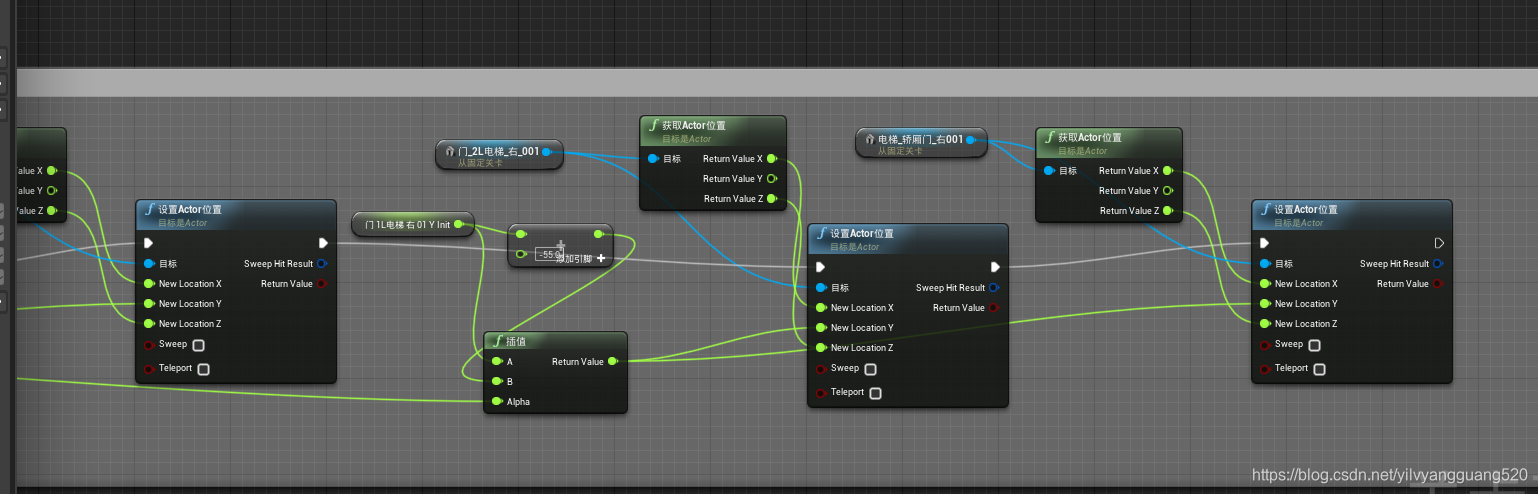Viewport: 1538px width, 494px height.
Task: Click hollow exec output pin of rightmost 设置Actor位置 node
Action: point(1439,243)
